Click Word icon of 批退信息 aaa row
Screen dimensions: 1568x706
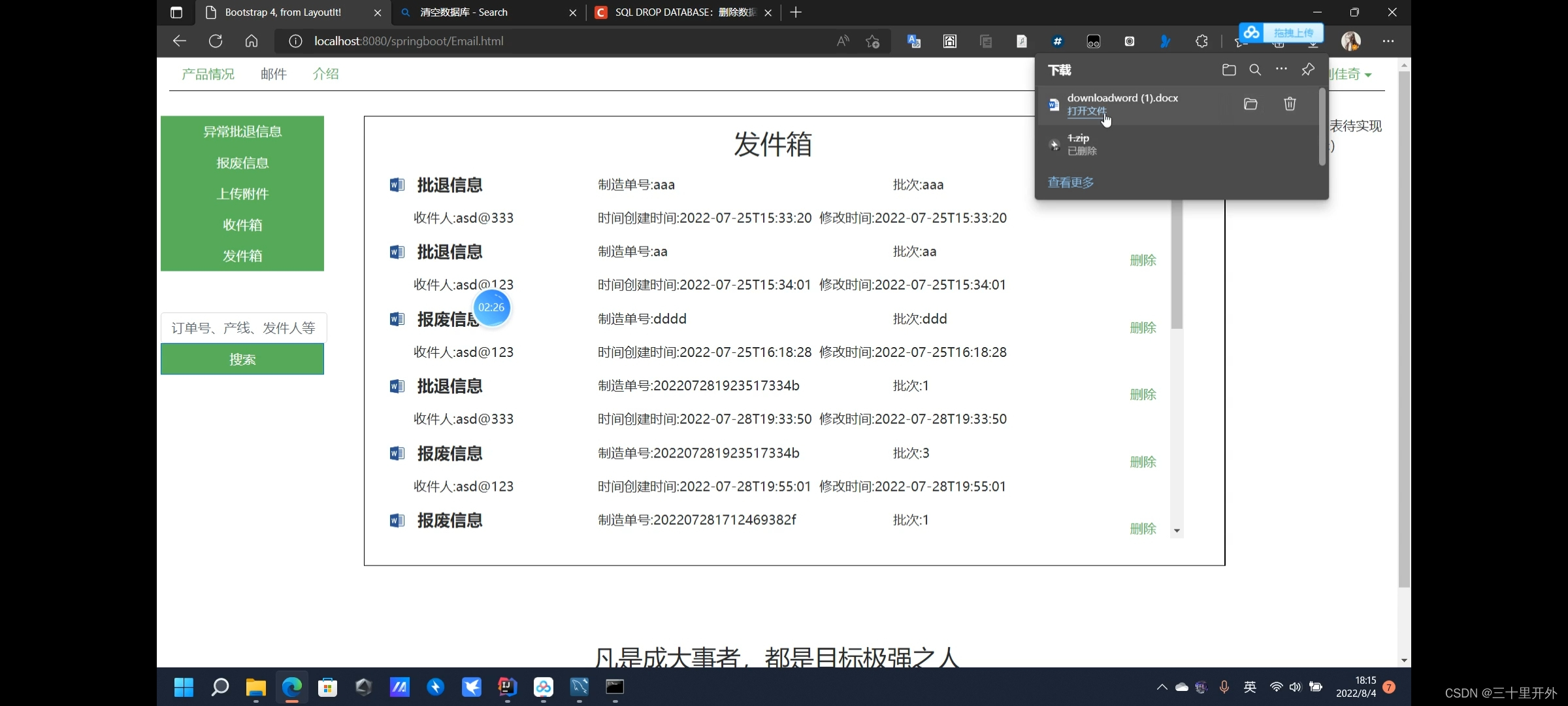[397, 185]
